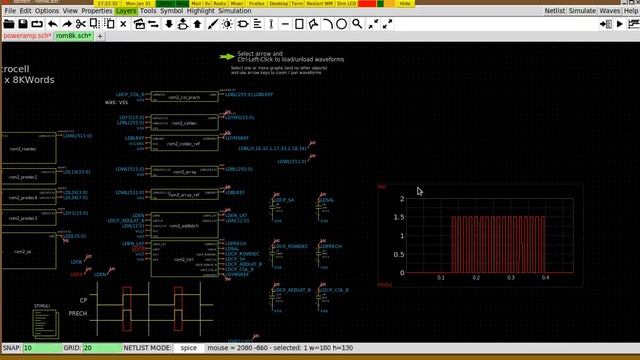Click the Insert text lines icon
The image size is (640, 360).
pyautogui.click(x=258, y=24)
